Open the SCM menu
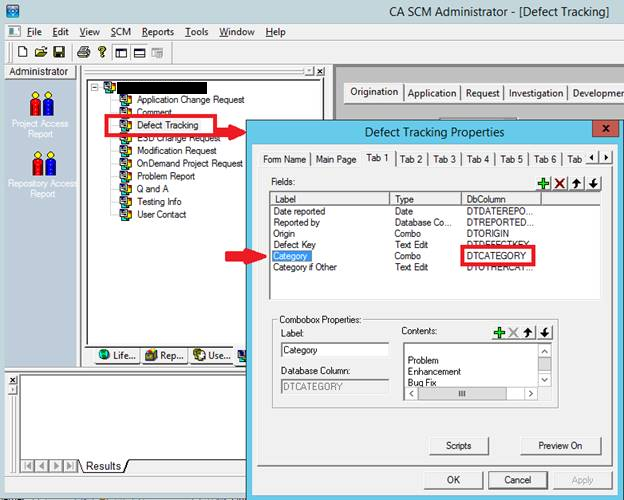Image resolution: width=624 pixels, height=500 pixels. 121,32
